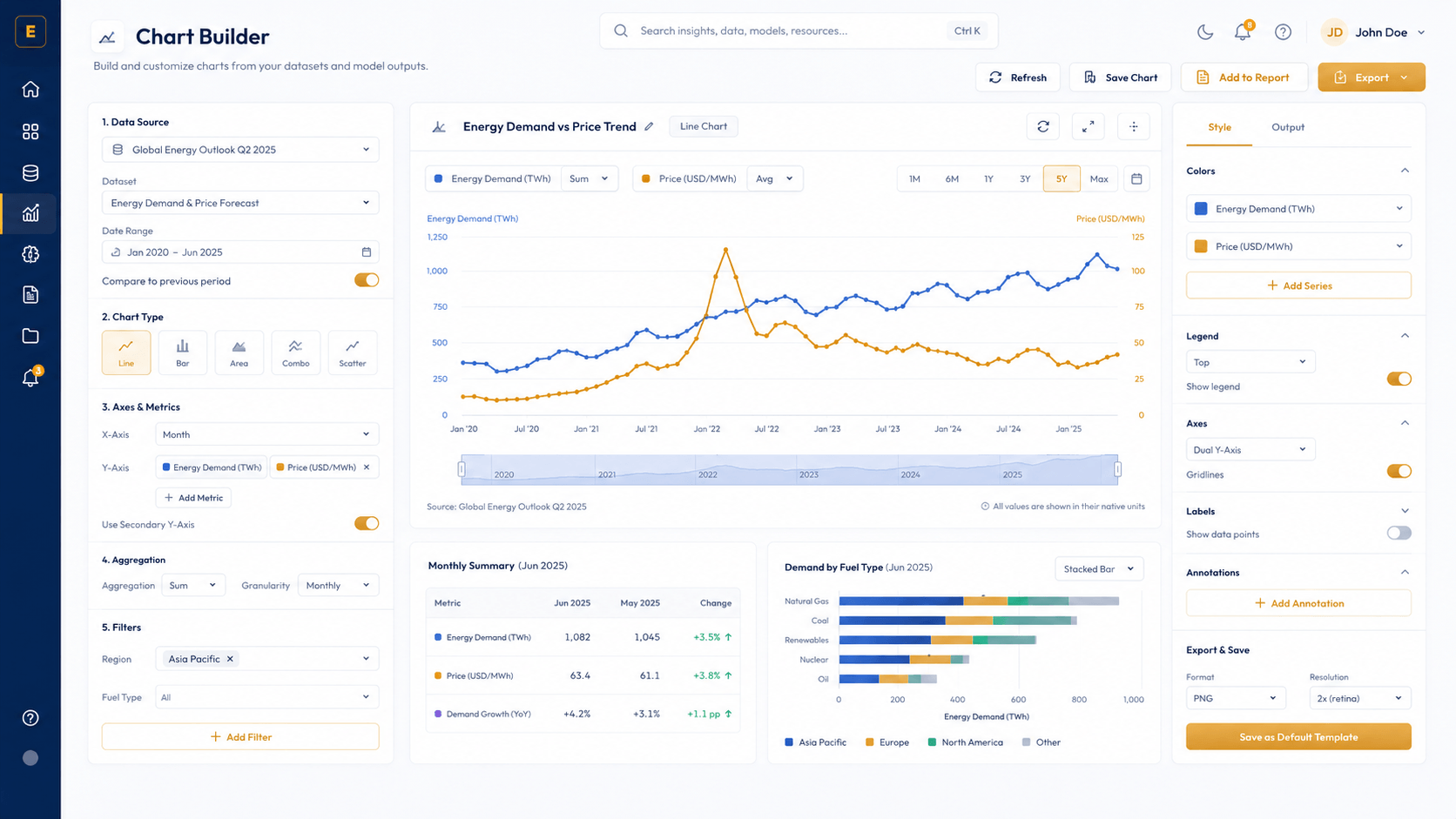Open the Legend position Top dropdown
The width and height of the screenshot is (1456, 819).
point(1250,362)
